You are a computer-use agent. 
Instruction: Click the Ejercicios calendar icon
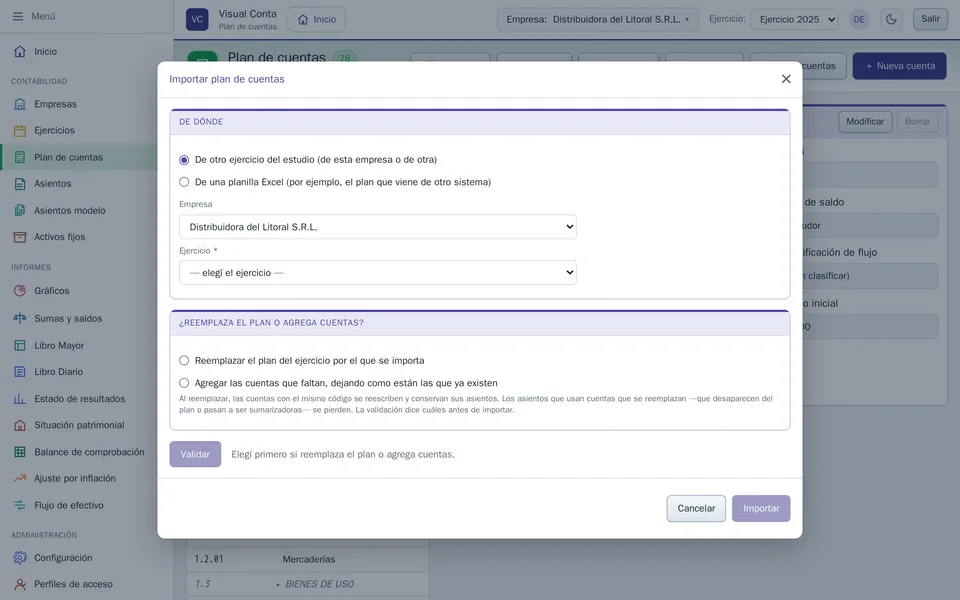point(20,130)
